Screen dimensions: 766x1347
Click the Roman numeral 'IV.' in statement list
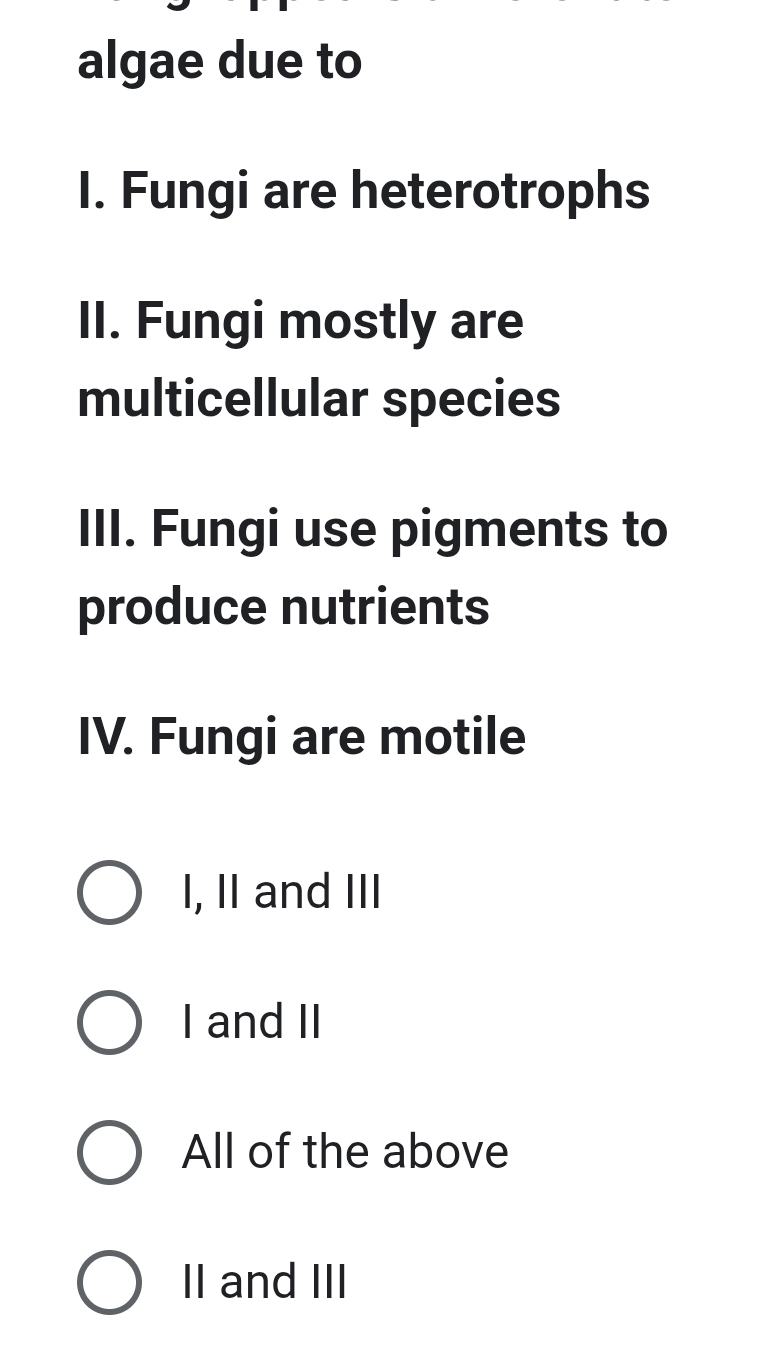pyautogui.click(x=106, y=738)
